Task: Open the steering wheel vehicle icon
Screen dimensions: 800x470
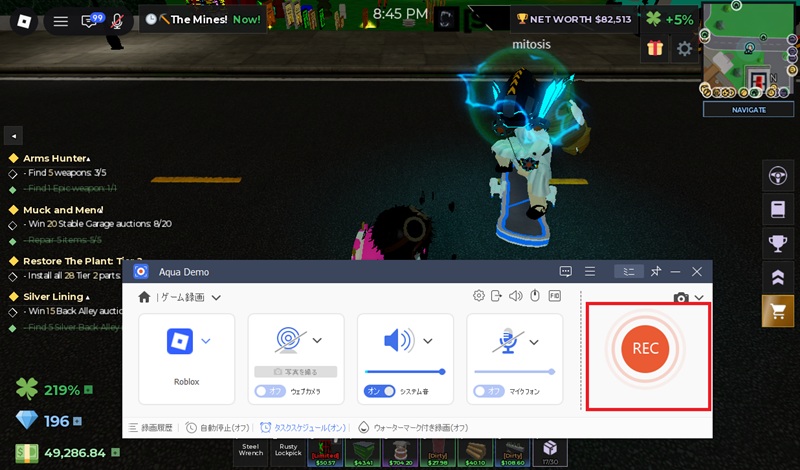Action: (778, 176)
